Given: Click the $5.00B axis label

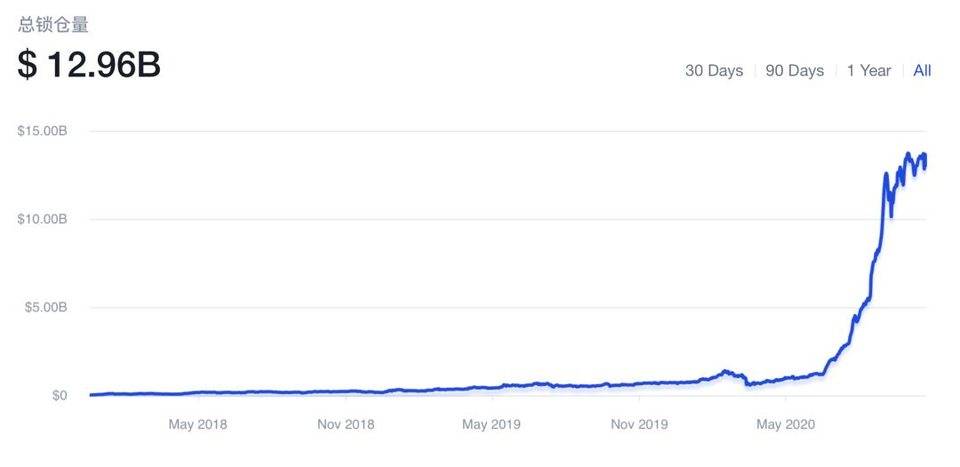Looking at the screenshot, I should [45, 307].
